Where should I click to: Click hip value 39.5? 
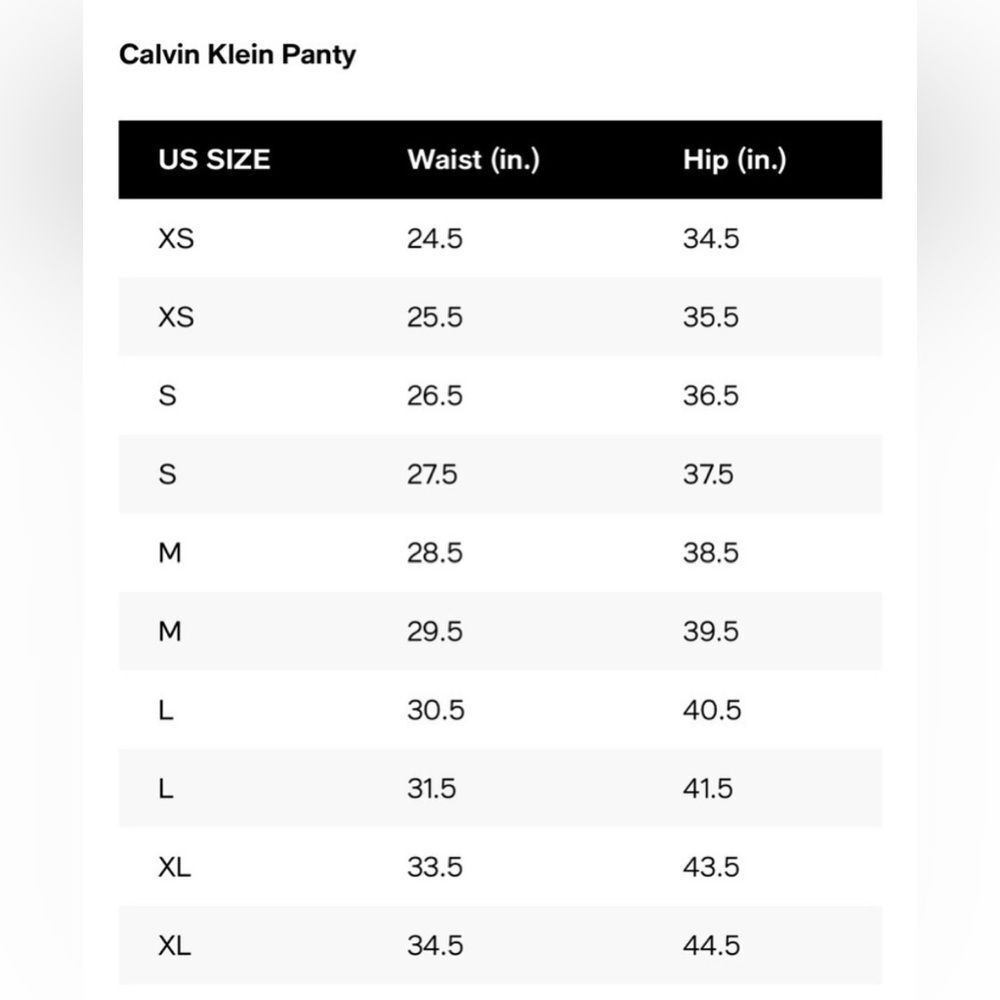click(x=711, y=631)
